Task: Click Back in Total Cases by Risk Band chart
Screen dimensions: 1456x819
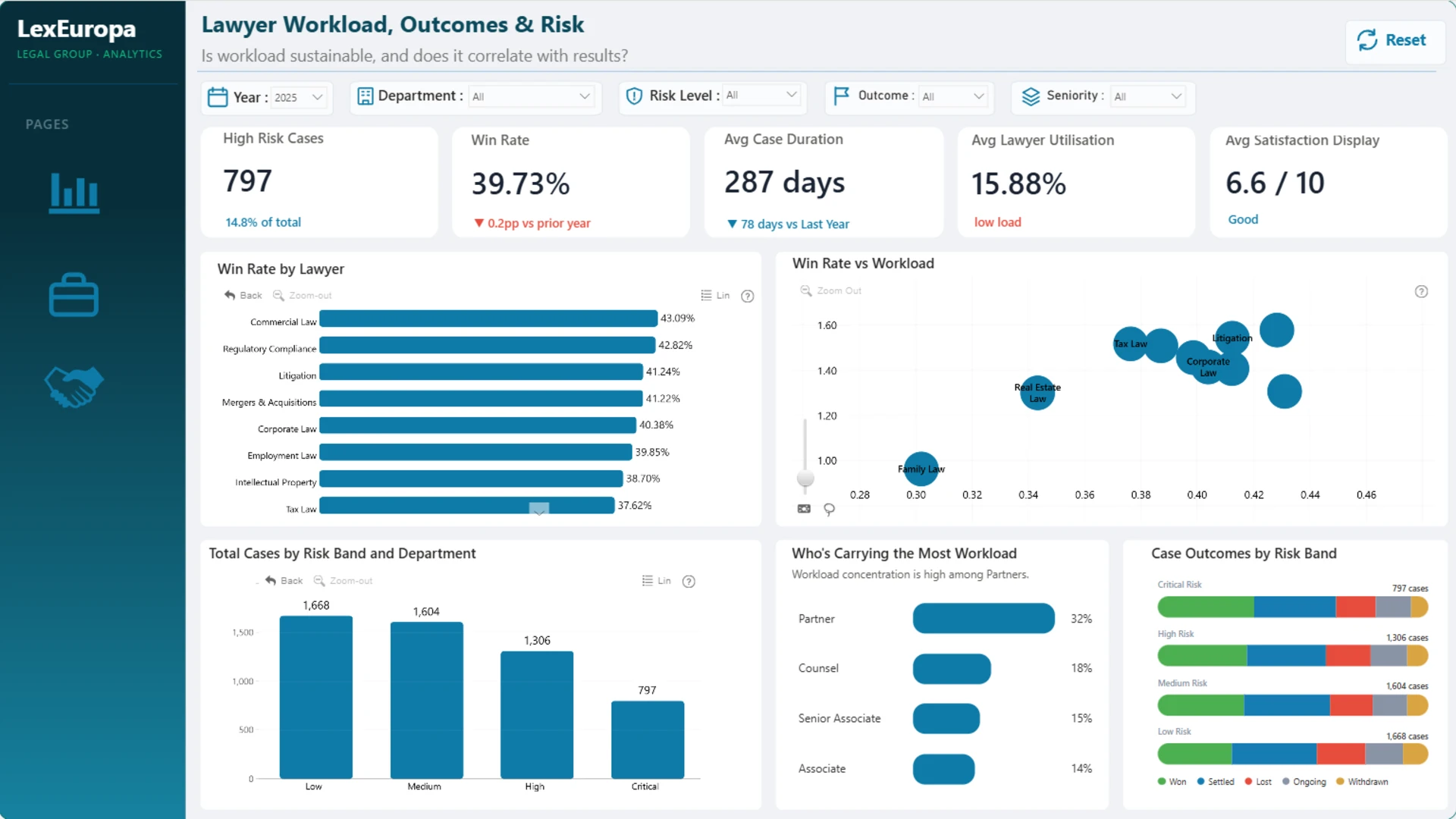Action: (284, 581)
